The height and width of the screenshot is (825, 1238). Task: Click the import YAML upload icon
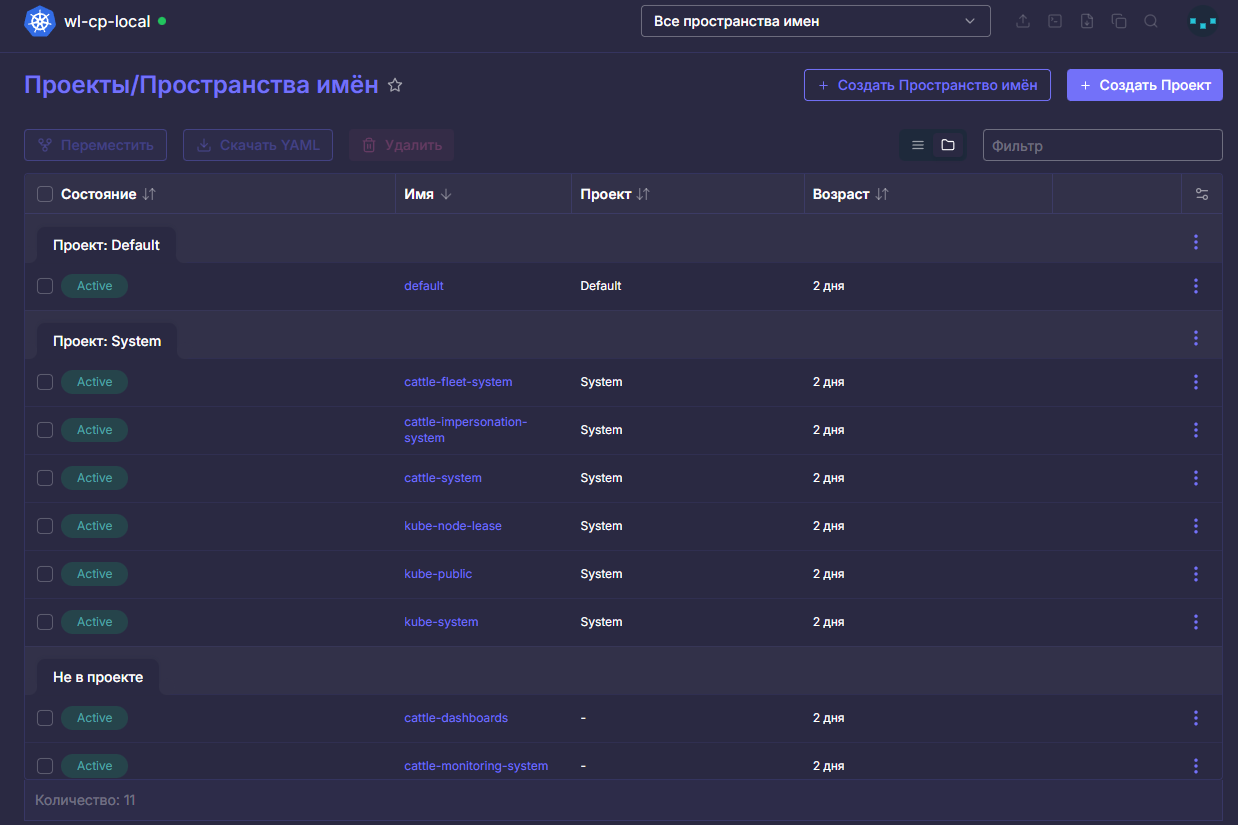click(1023, 21)
